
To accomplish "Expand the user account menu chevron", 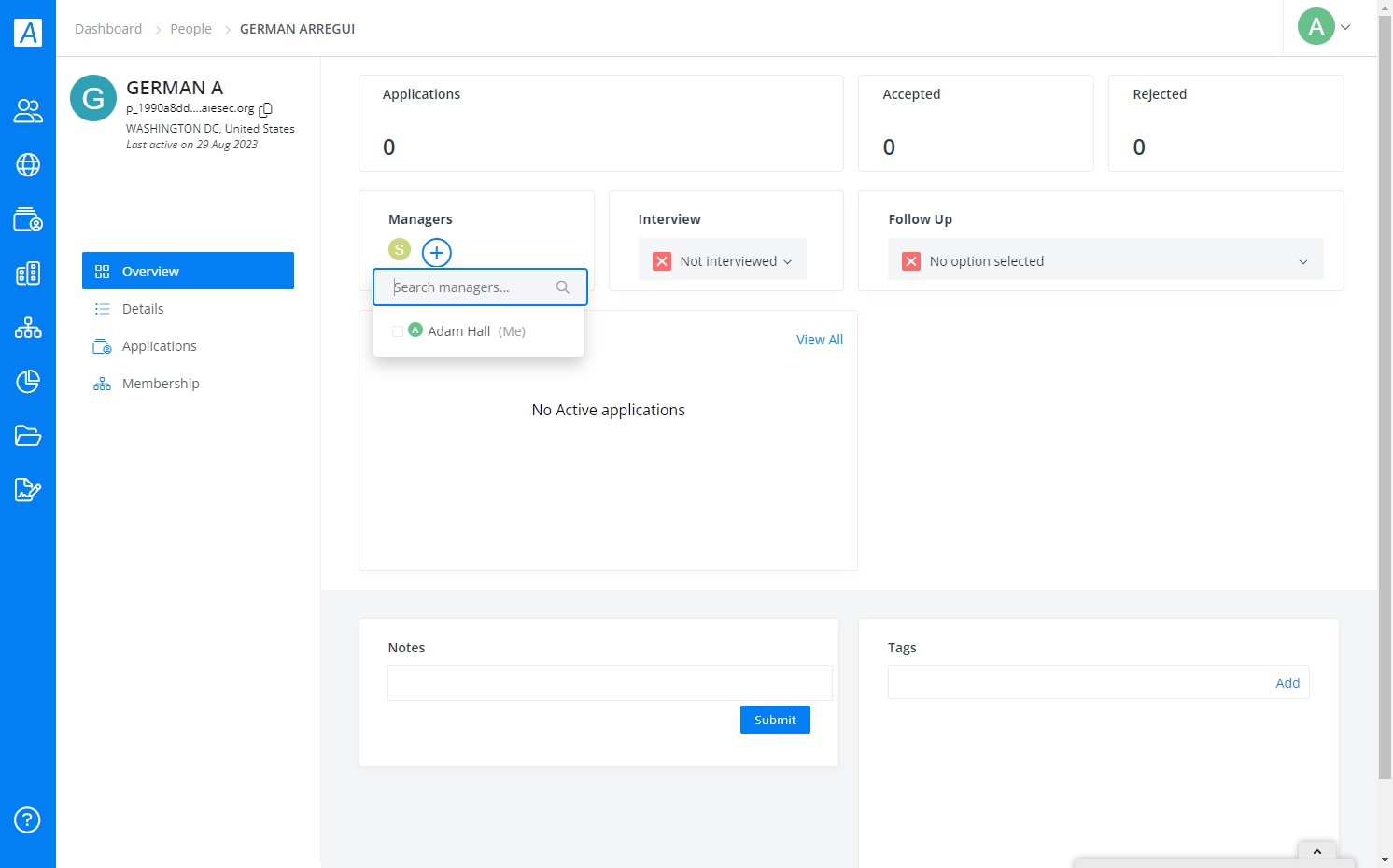I will [1345, 27].
